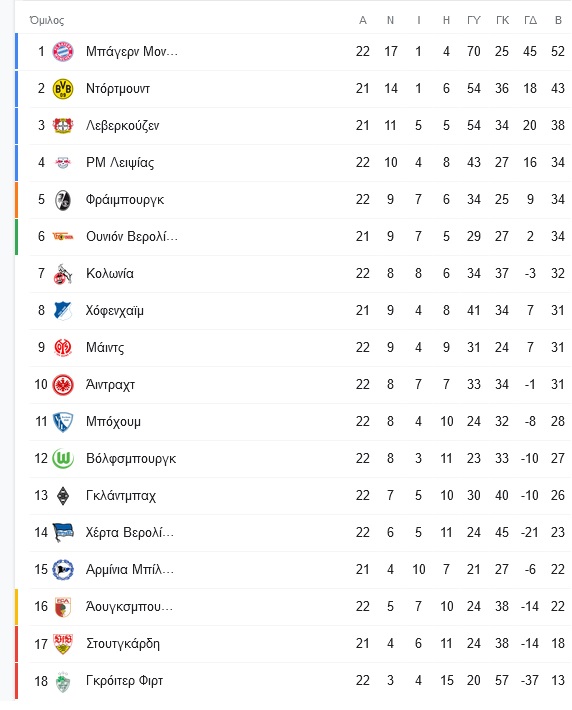
Task: Click the ΓΔ goal difference header
Action: pyautogui.click(x=530, y=20)
